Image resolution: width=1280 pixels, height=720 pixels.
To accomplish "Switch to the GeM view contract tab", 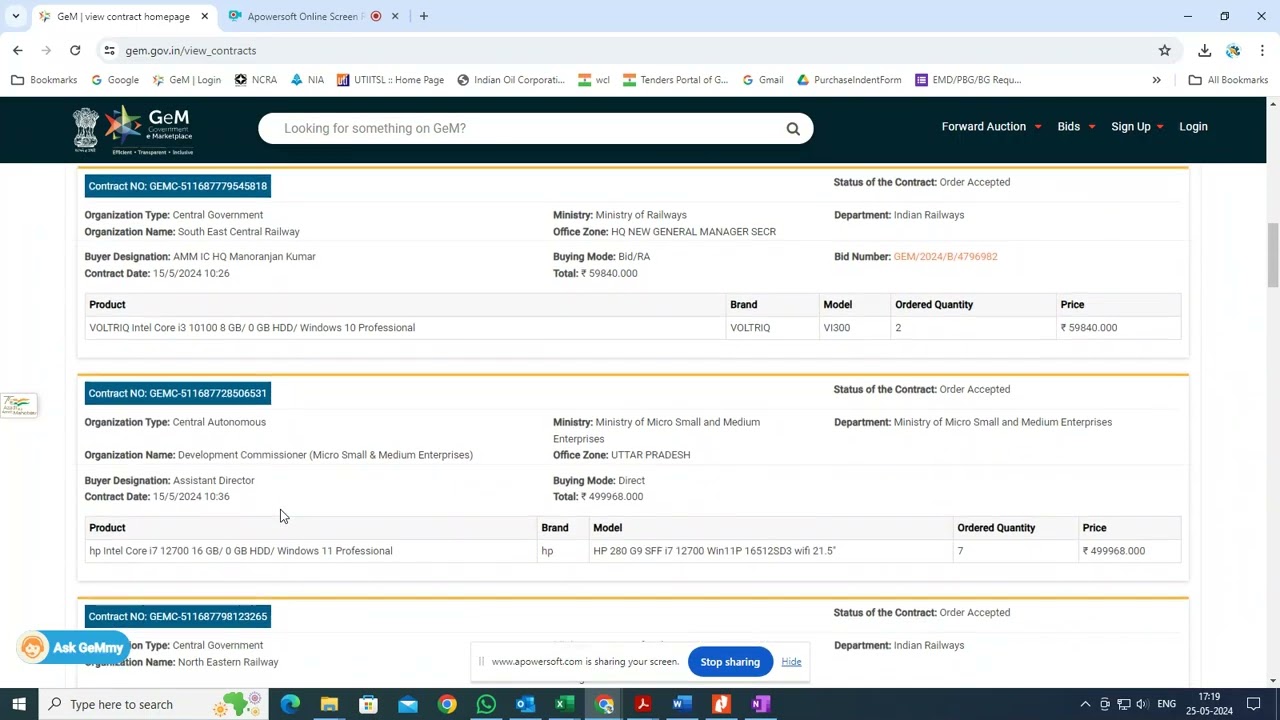I will point(121,16).
